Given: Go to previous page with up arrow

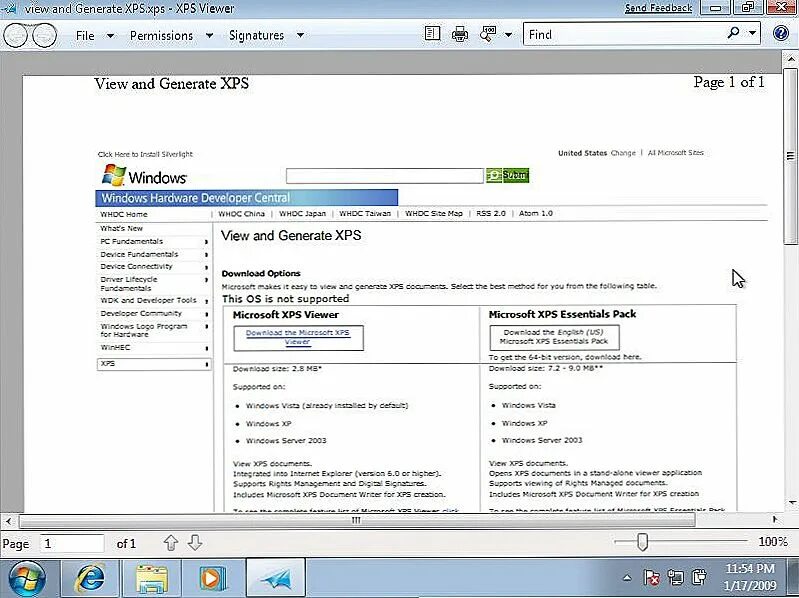Looking at the screenshot, I should [171, 543].
